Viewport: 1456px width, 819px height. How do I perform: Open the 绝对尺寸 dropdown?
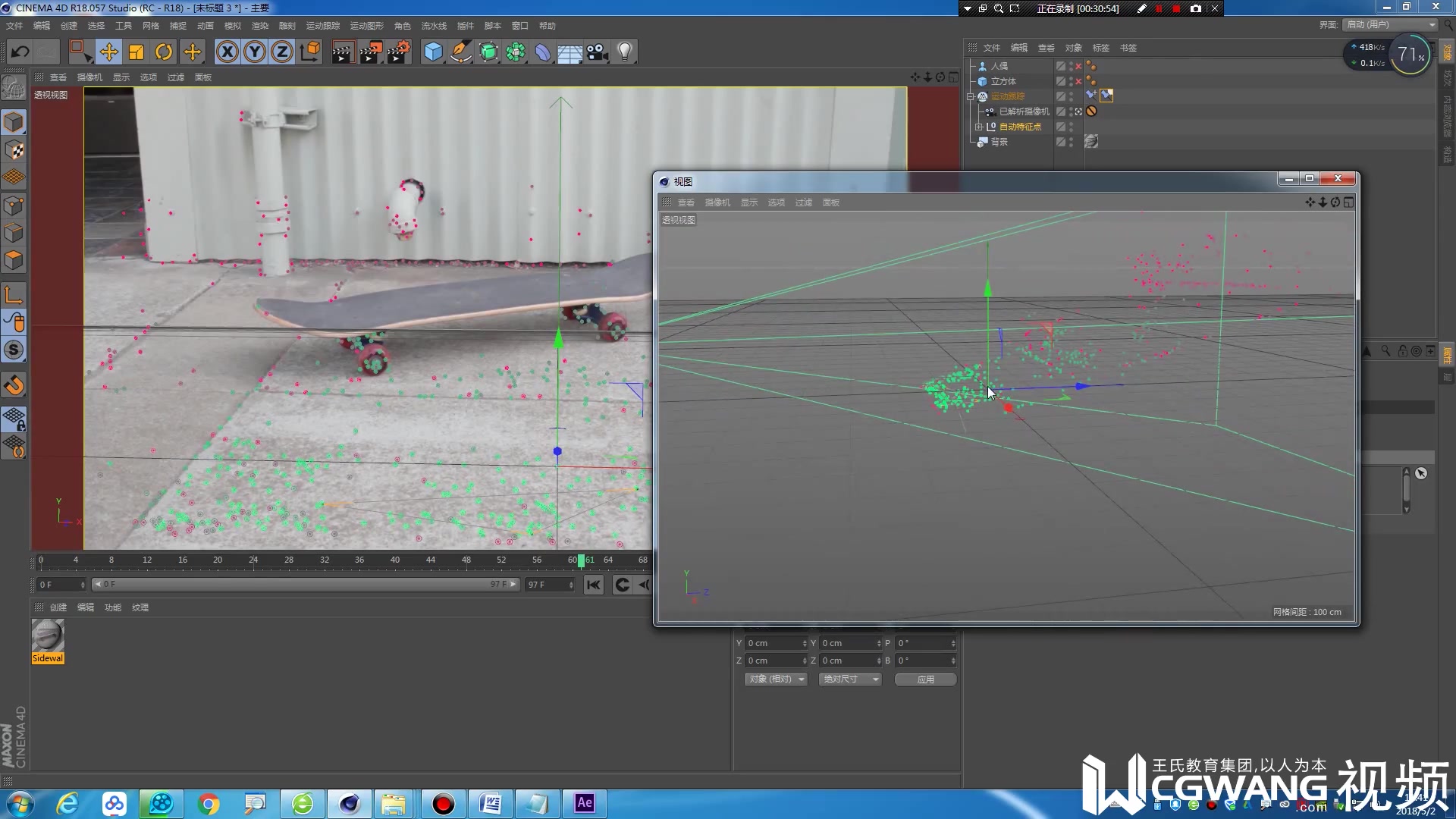point(849,679)
